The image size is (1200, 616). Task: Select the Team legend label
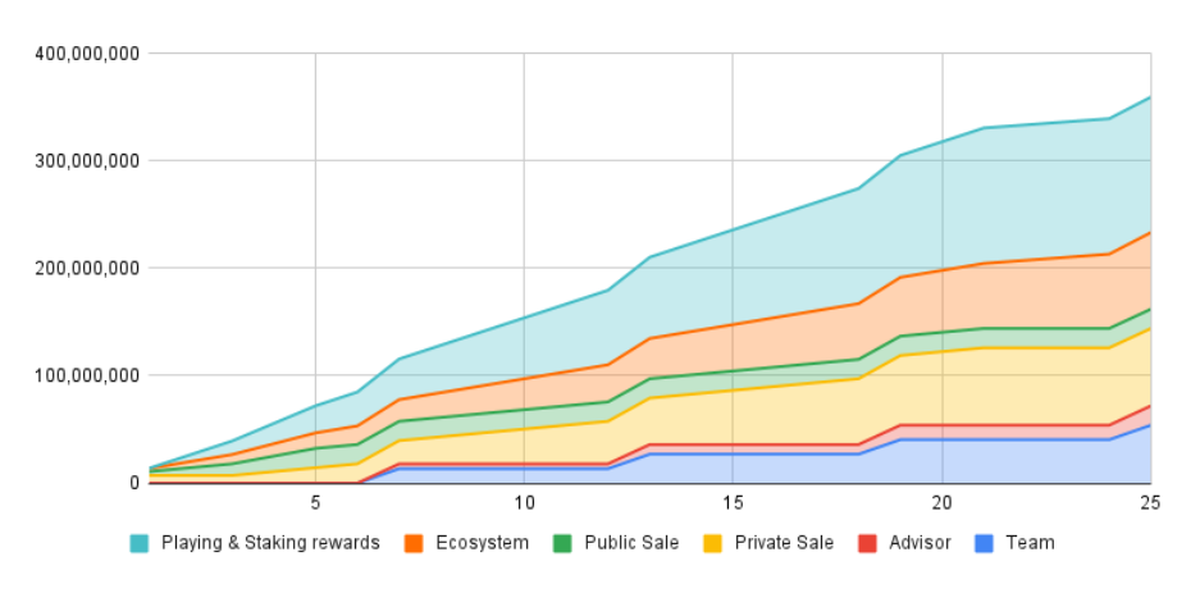(x=1030, y=543)
